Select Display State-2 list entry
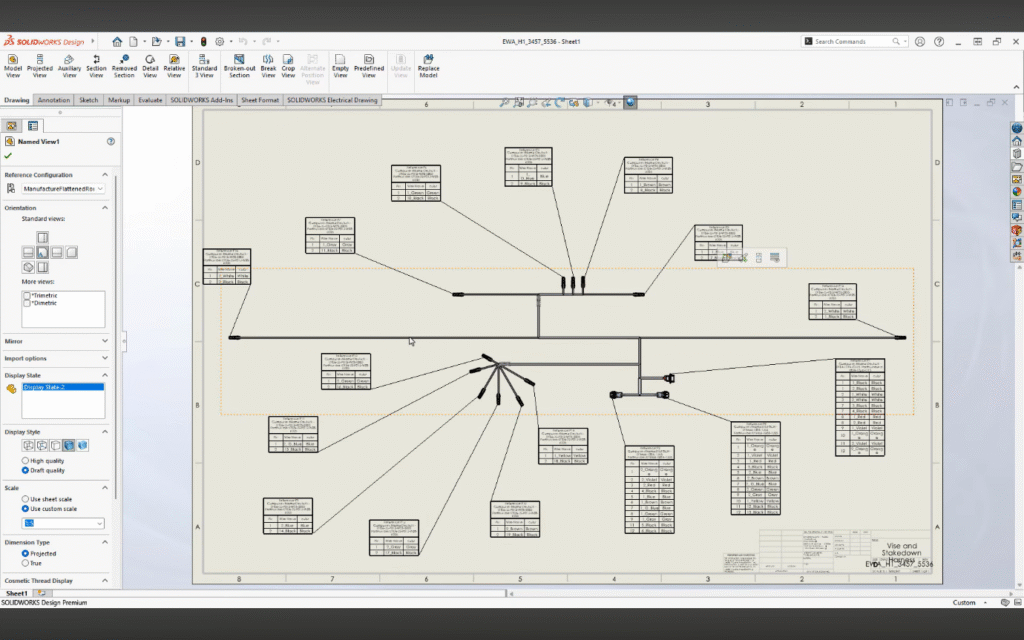 42,387
